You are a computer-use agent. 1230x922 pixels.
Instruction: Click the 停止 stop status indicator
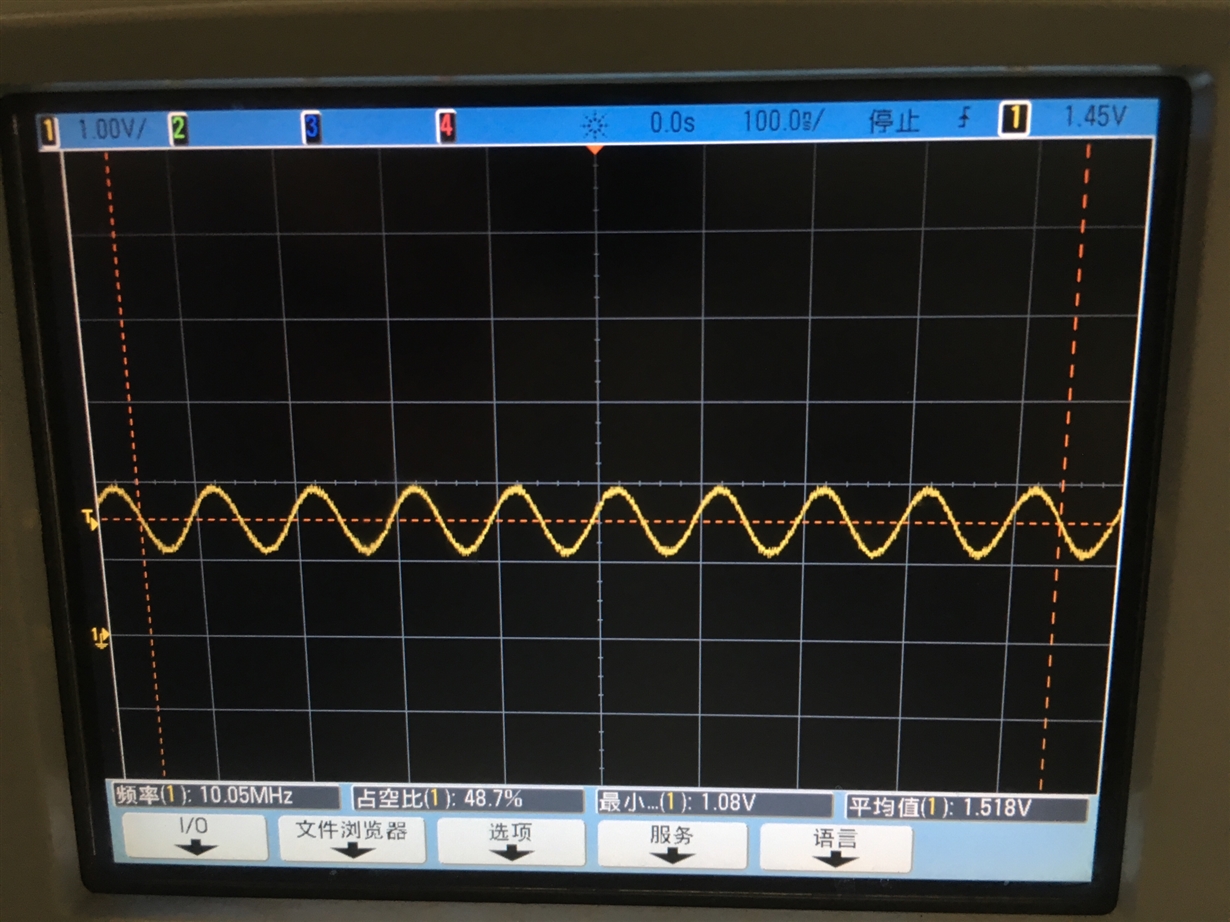[x=894, y=122]
